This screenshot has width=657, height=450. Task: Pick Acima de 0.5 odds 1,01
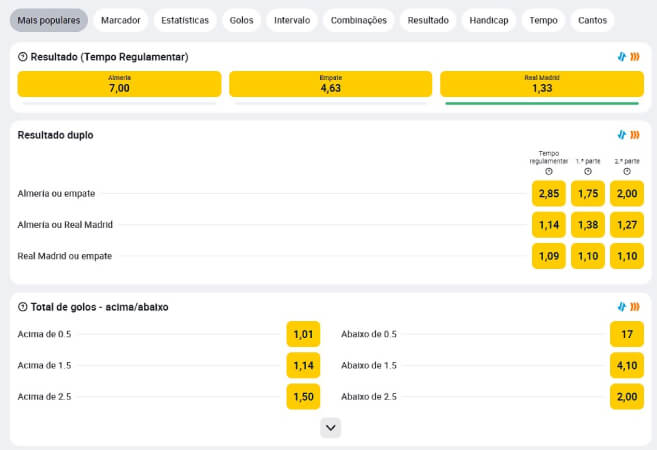click(303, 334)
